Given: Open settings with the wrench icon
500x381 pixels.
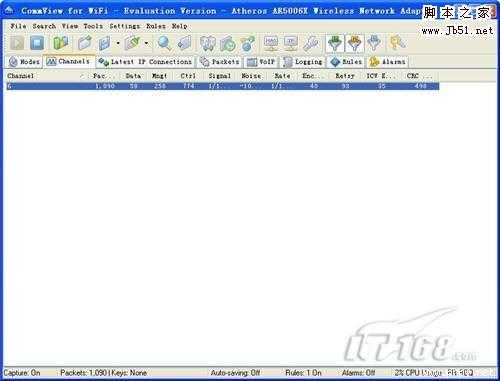Looking at the screenshot, I should [x=311, y=43].
